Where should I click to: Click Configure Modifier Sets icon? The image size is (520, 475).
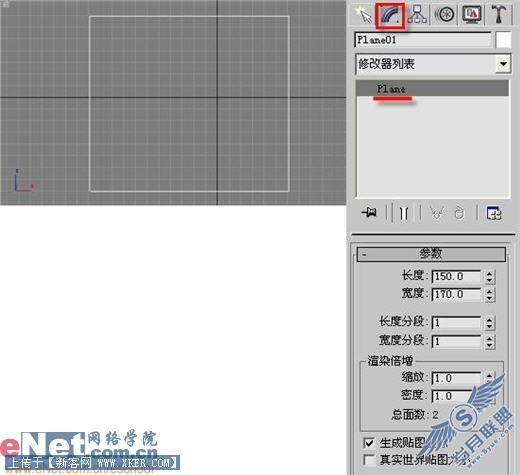[494, 213]
